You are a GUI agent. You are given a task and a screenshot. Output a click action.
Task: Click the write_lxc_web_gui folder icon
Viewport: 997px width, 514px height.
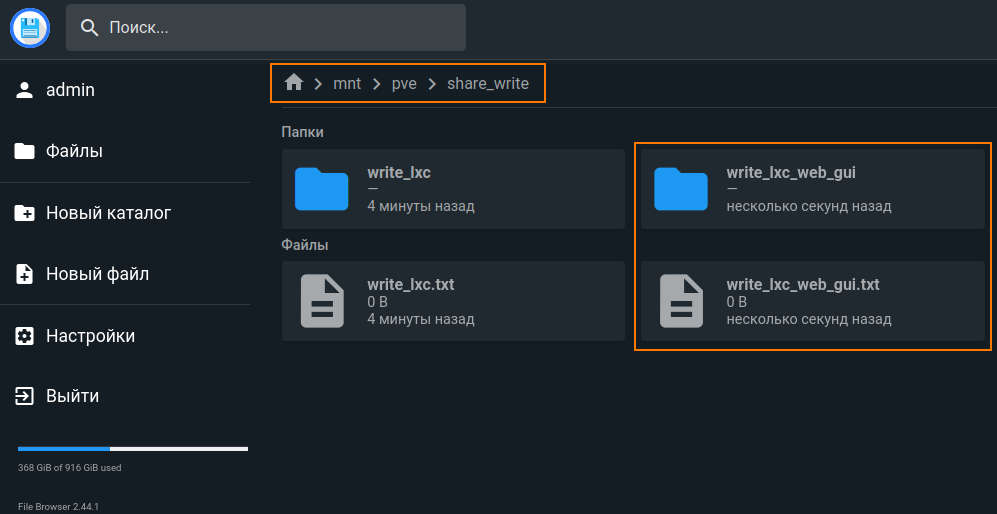click(x=680, y=189)
